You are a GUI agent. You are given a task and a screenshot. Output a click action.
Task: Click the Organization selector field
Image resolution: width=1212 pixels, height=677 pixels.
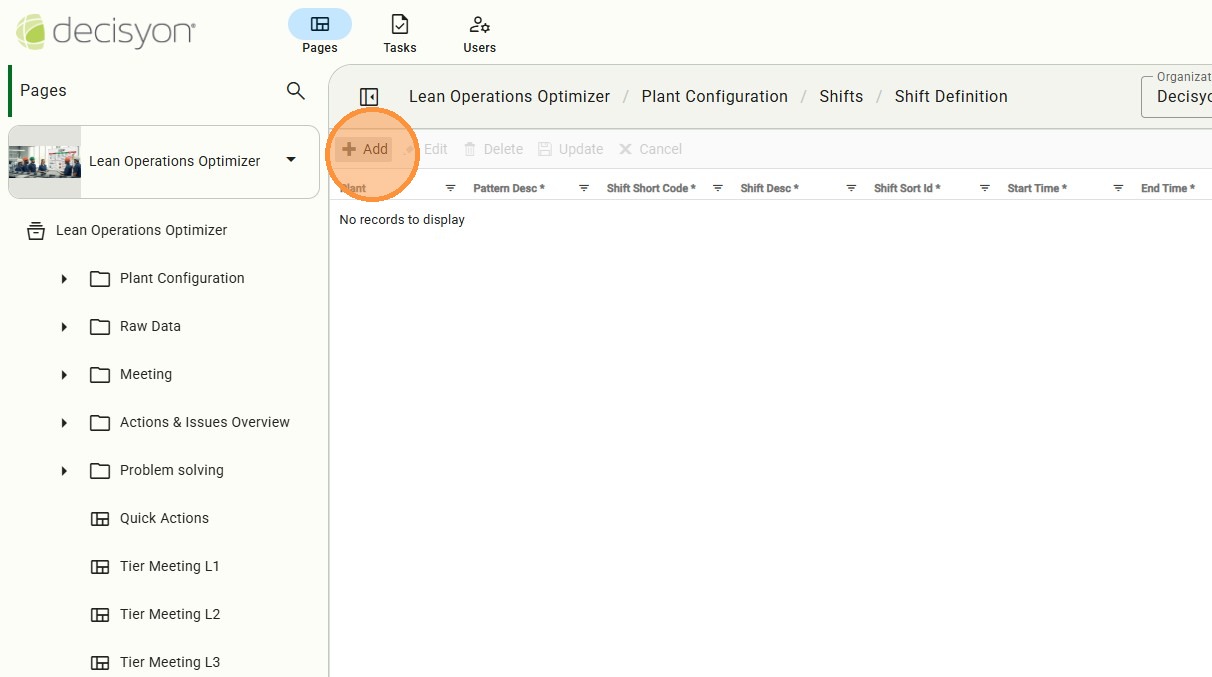1180,96
